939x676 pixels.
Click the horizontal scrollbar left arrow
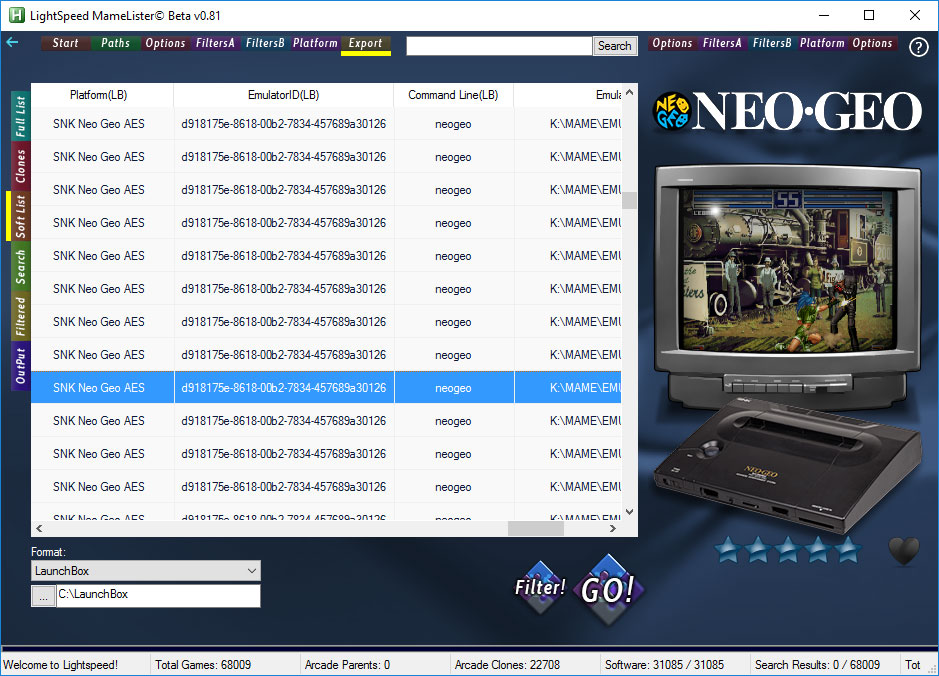pos(40,529)
